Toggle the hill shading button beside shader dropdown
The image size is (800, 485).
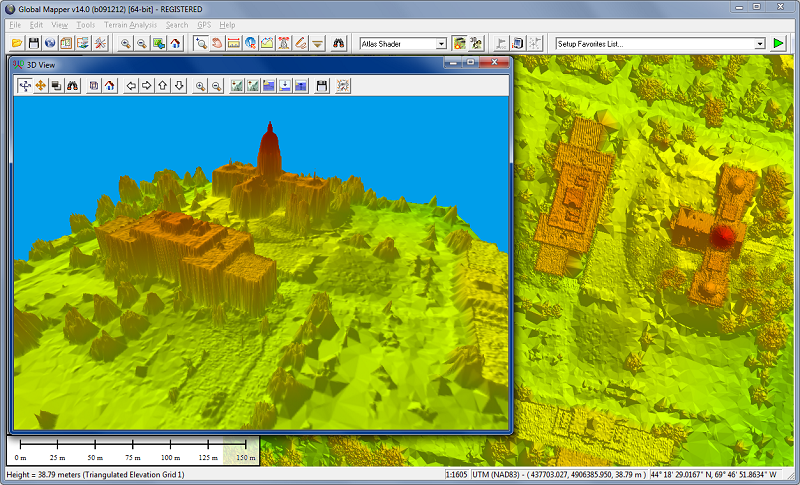[x=459, y=44]
